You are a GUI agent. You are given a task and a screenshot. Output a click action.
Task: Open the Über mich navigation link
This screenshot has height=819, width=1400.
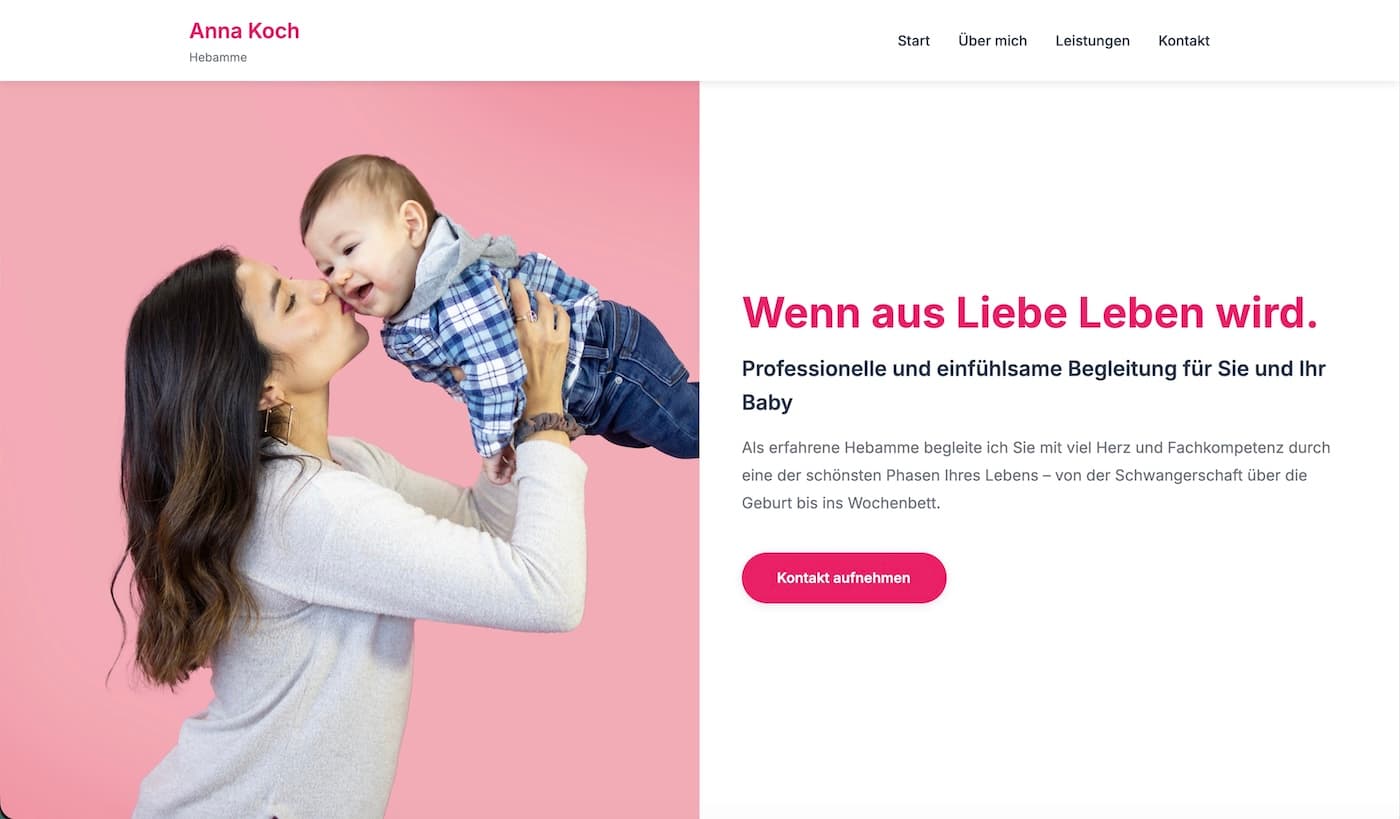992,41
